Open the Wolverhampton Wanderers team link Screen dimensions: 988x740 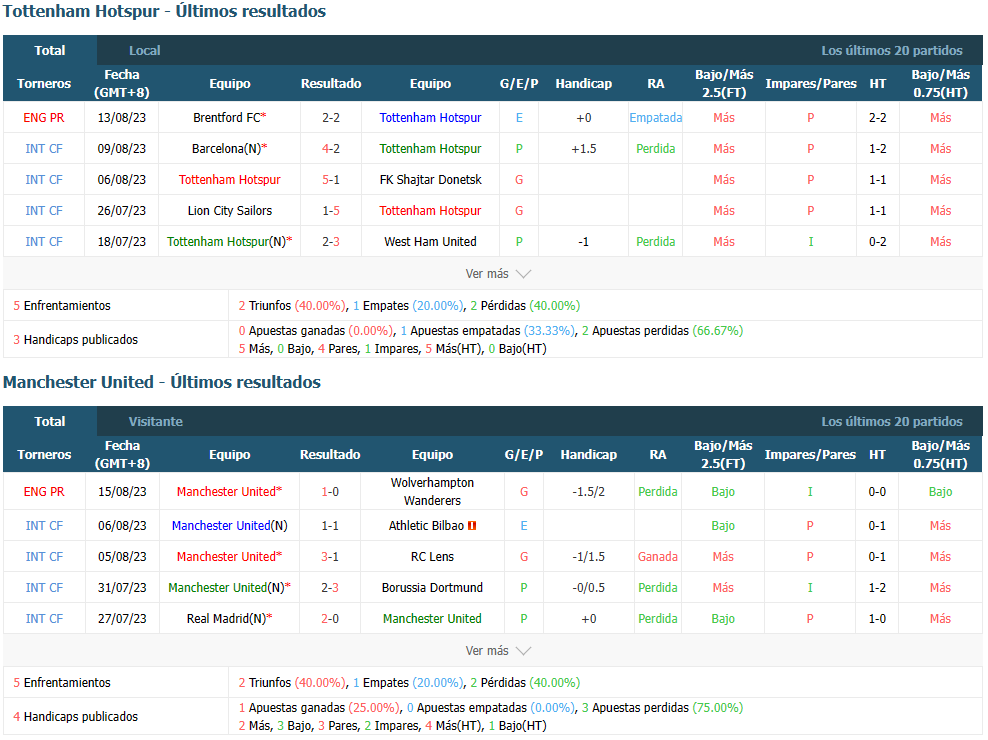tap(432, 492)
